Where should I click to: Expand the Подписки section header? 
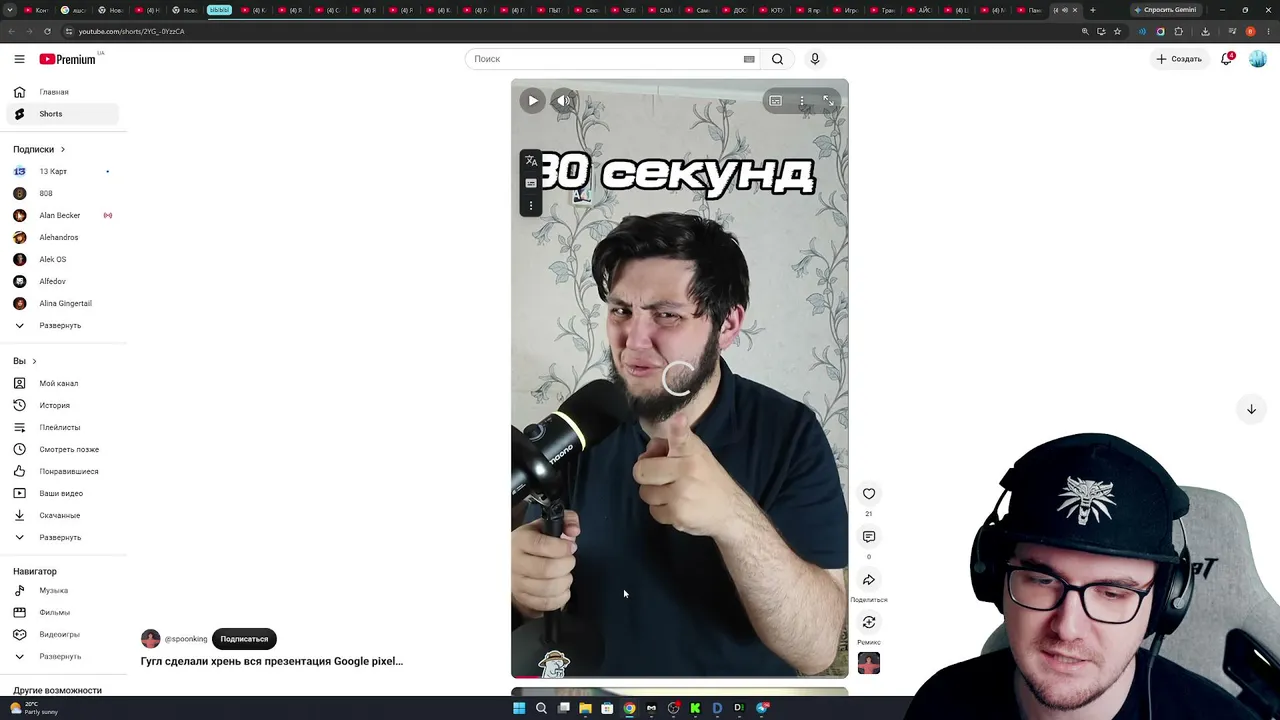coord(39,149)
